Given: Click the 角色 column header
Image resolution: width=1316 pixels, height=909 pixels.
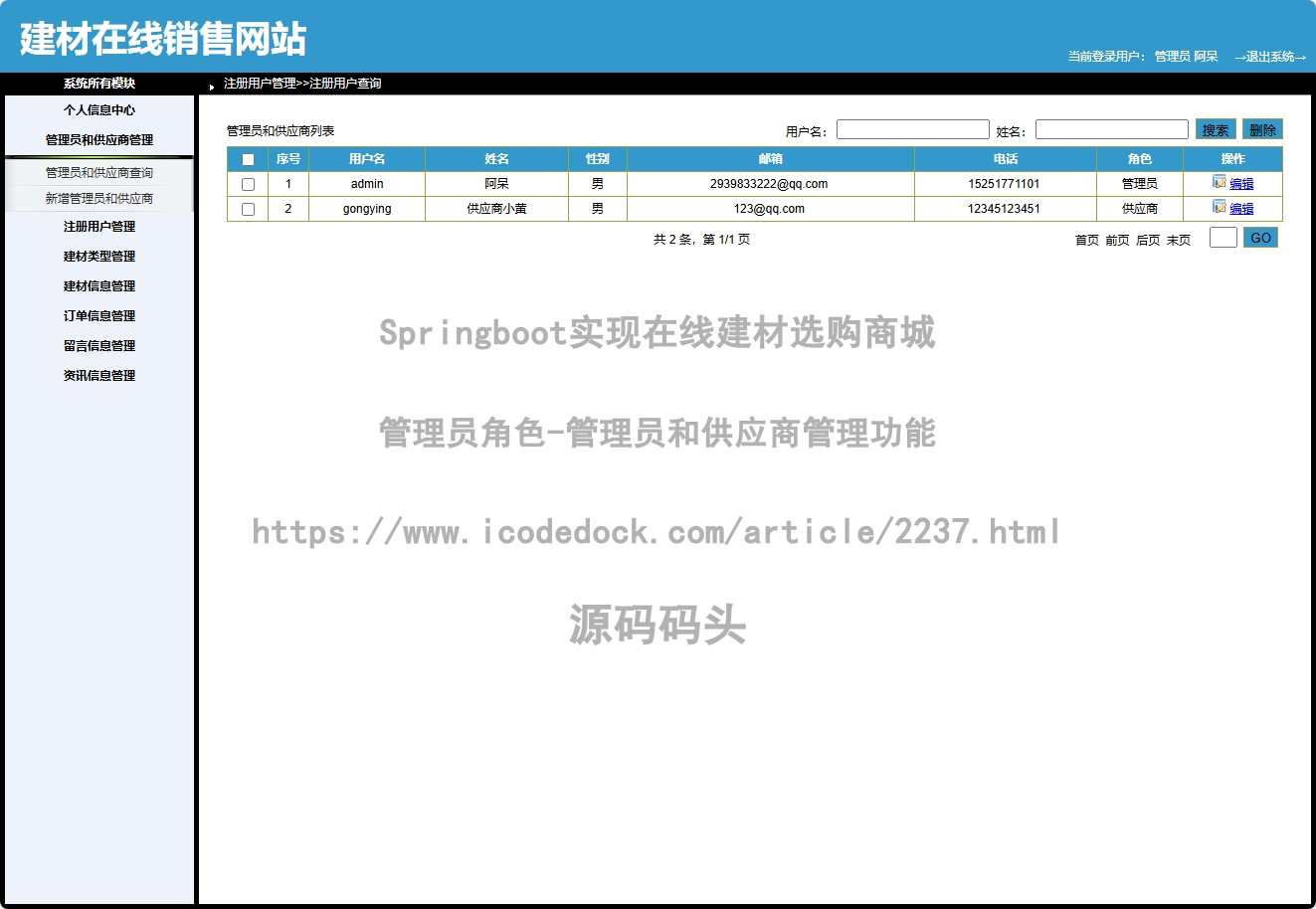Looking at the screenshot, I should pyautogui.click(x=1140, y=159).
